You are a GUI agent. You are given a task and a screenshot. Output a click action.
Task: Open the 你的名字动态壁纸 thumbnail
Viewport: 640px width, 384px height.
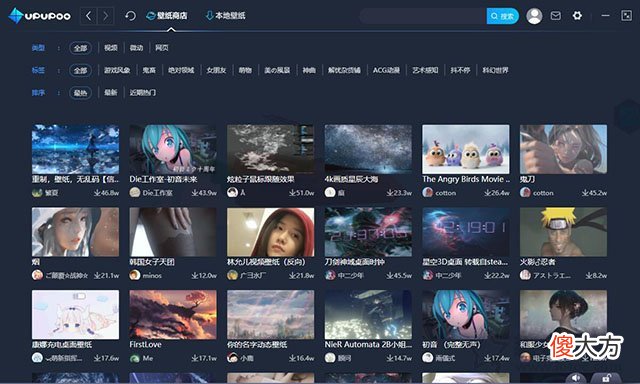(x=271, y=315)
